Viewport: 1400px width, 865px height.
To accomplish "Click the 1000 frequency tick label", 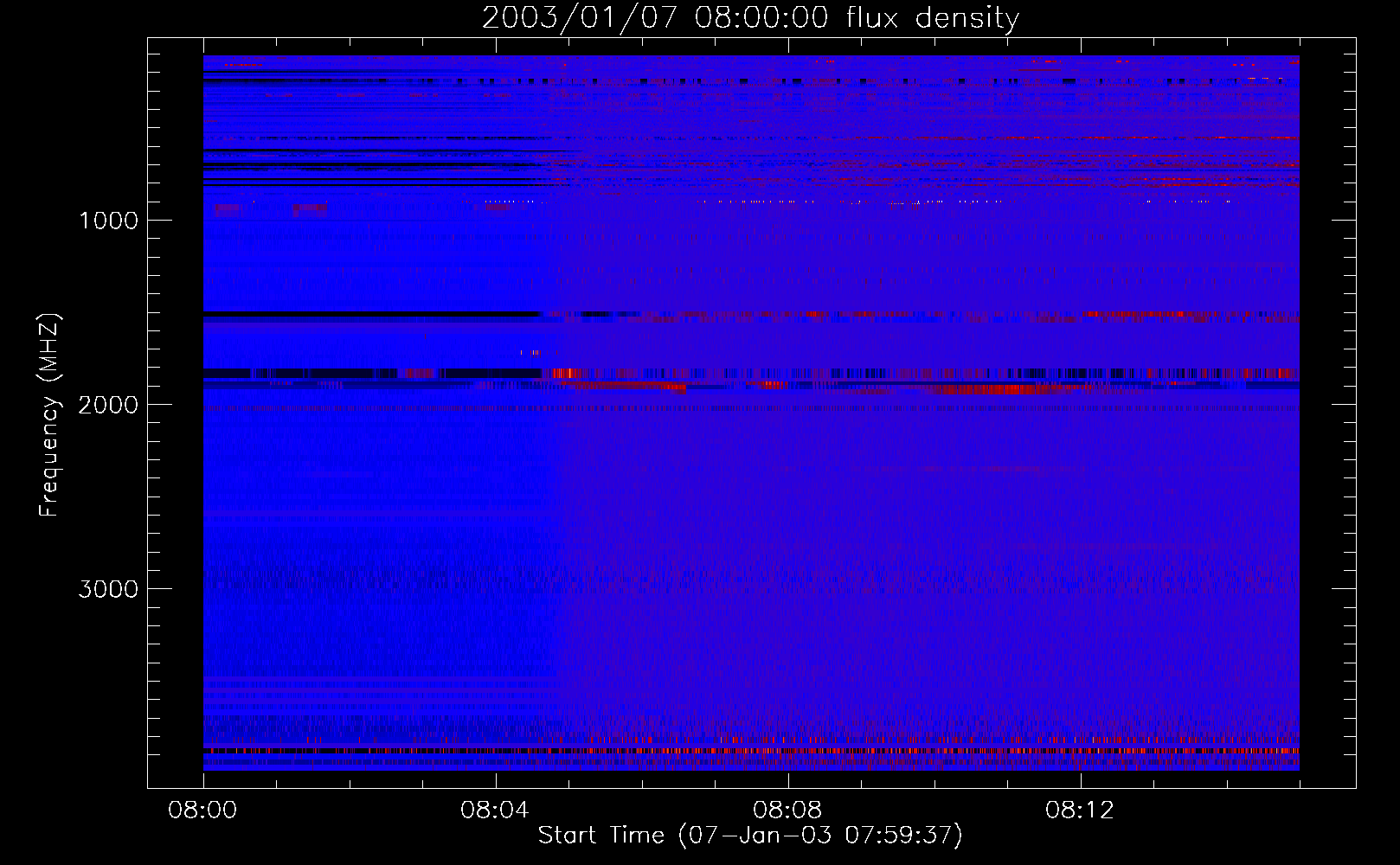I will click(x=108, y=221).
